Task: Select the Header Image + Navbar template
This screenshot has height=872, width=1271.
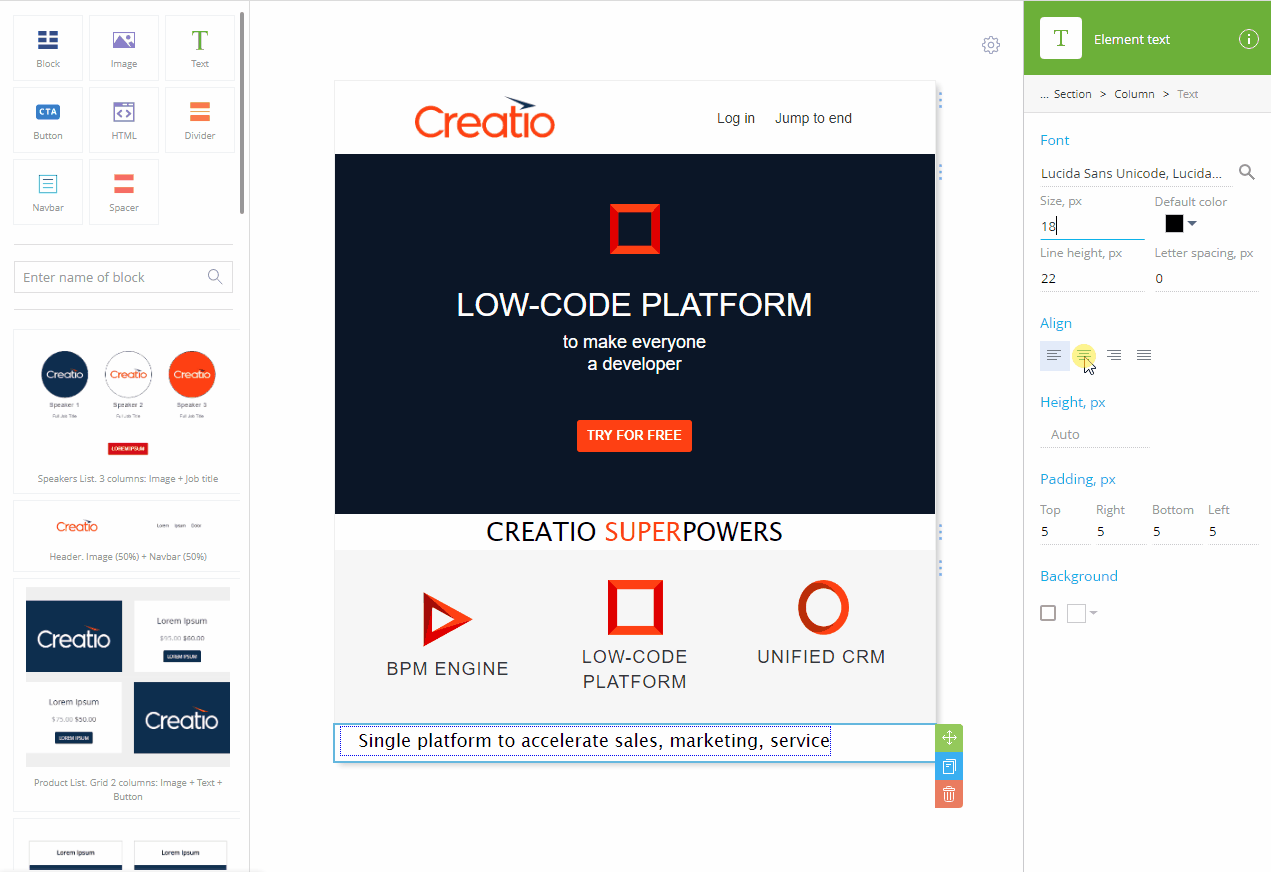Action: (127, 536)
